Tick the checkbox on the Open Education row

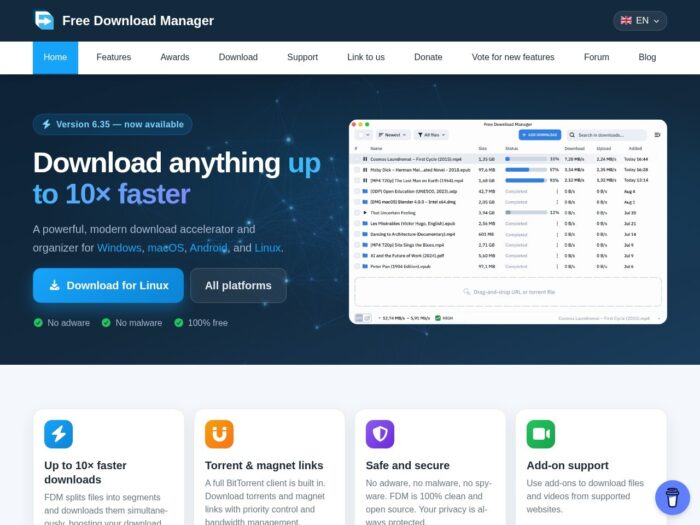tap(357, 191)
